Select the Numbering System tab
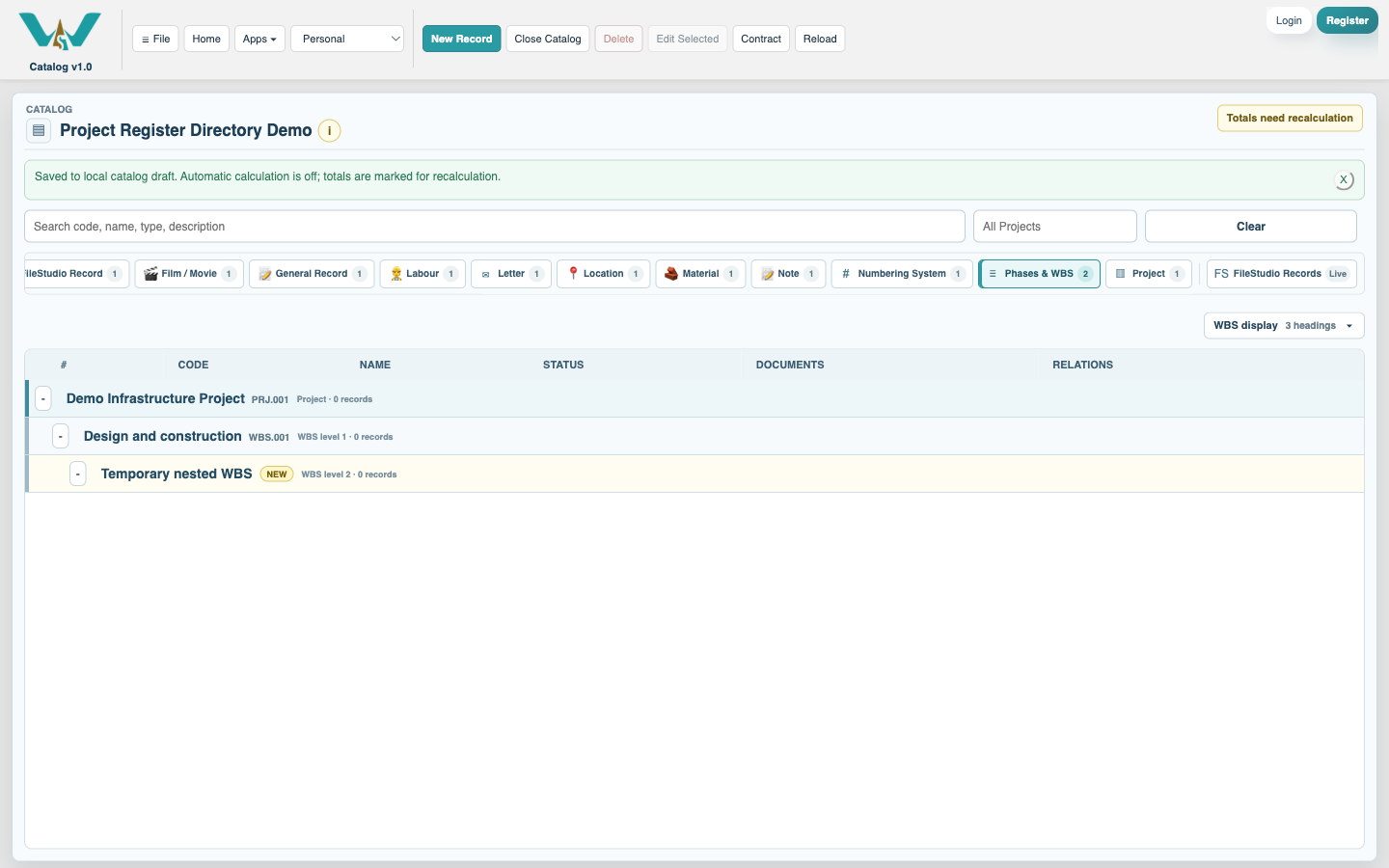Screen dimensions: 1389x868 [x=902, y=274]
